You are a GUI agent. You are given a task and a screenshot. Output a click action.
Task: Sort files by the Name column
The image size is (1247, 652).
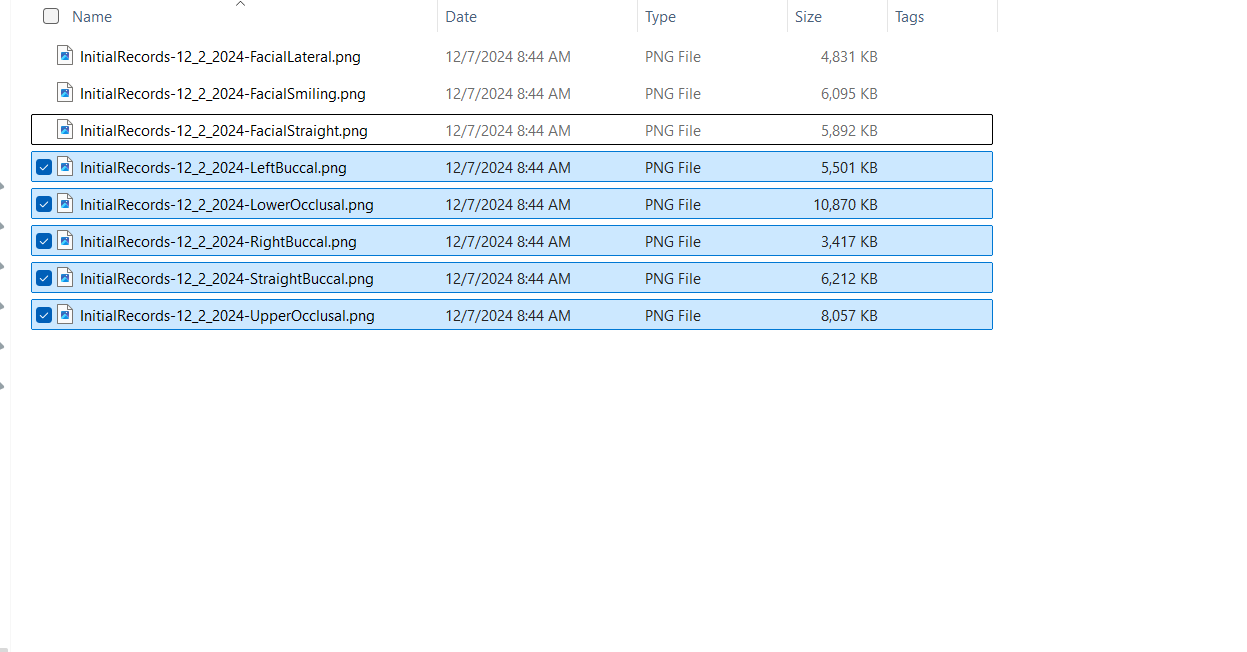point(92,17)
